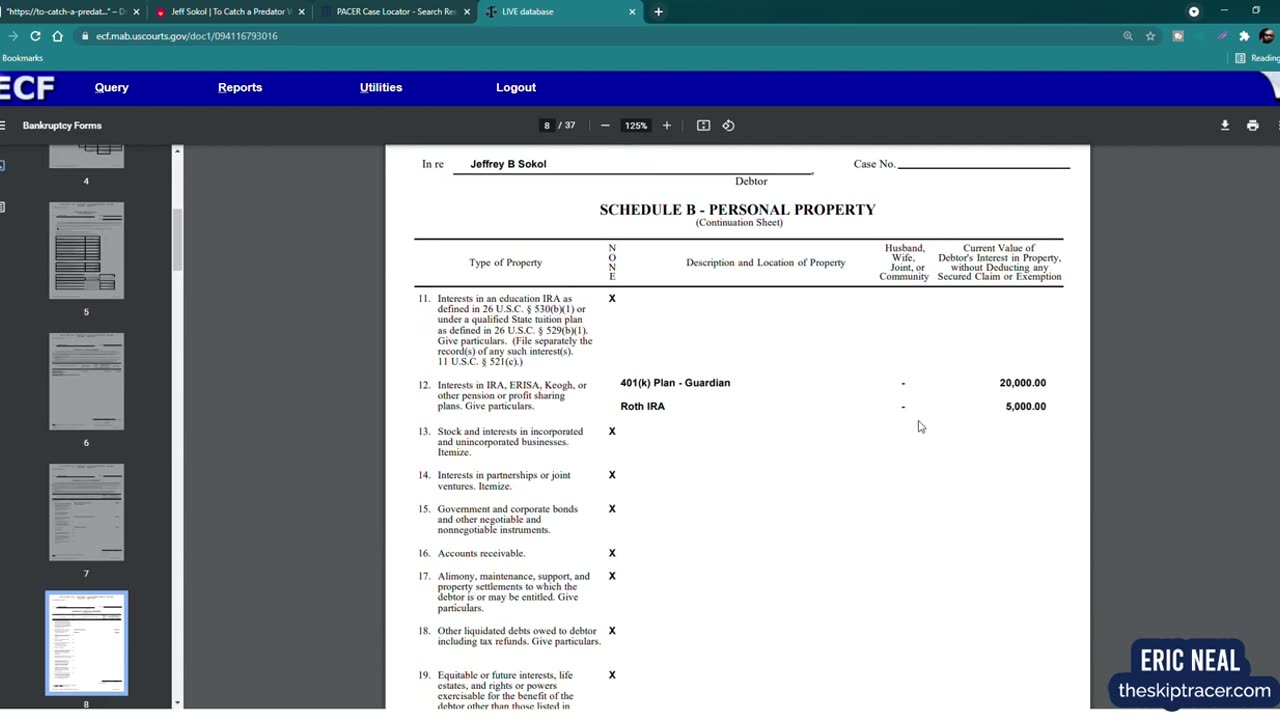This screenshot has width=1280, height=720.
Task: Open the Reading list button
Action: click(1257, 58)
